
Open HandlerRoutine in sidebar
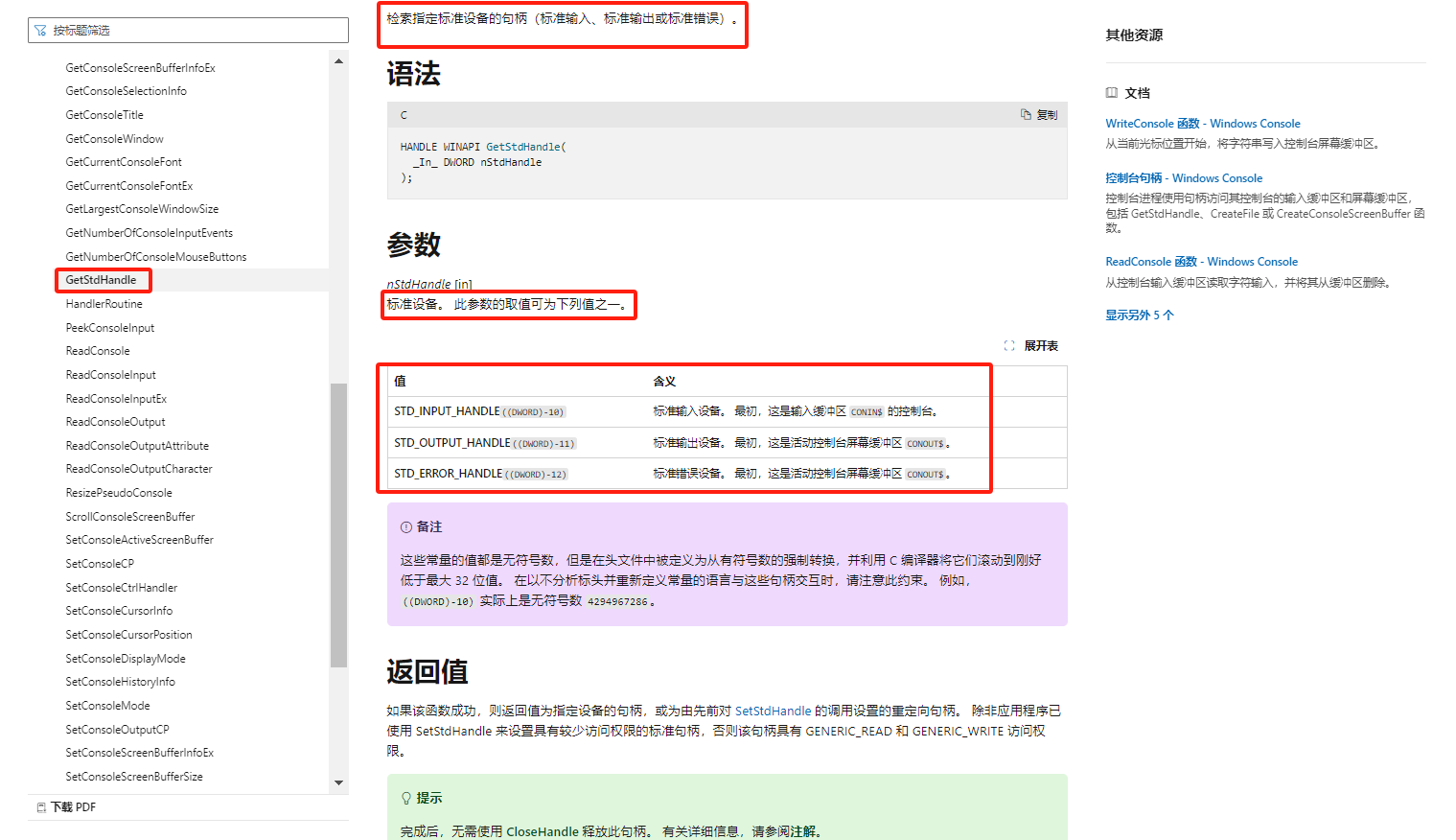[104, 304]
